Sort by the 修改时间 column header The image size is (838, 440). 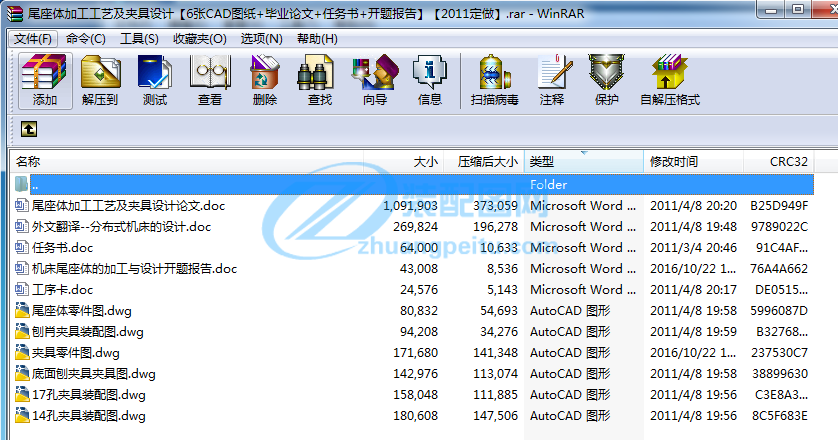(694, 161)
